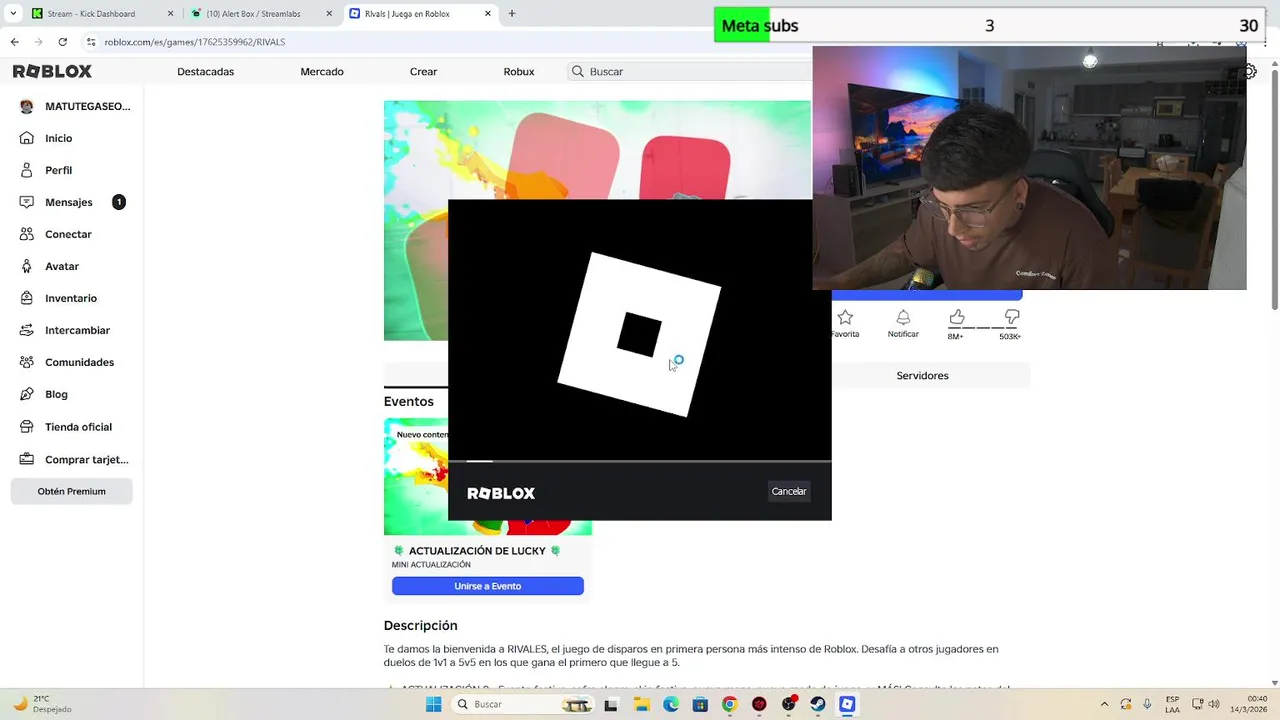Click the browser address bar URL

click(x=195, y=42)
